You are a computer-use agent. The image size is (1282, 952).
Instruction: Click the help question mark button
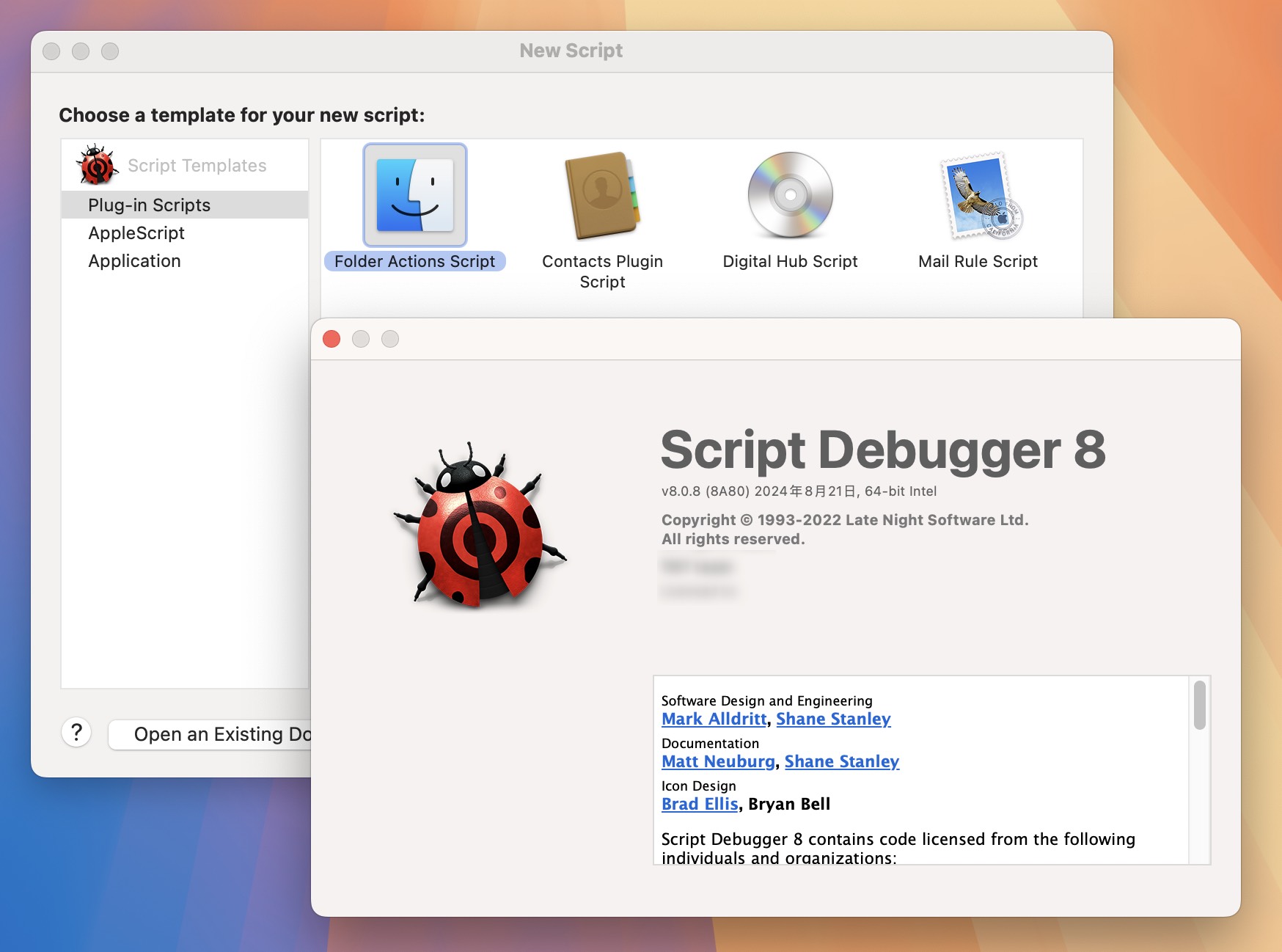pyautogui.click(x=76, y=733)
